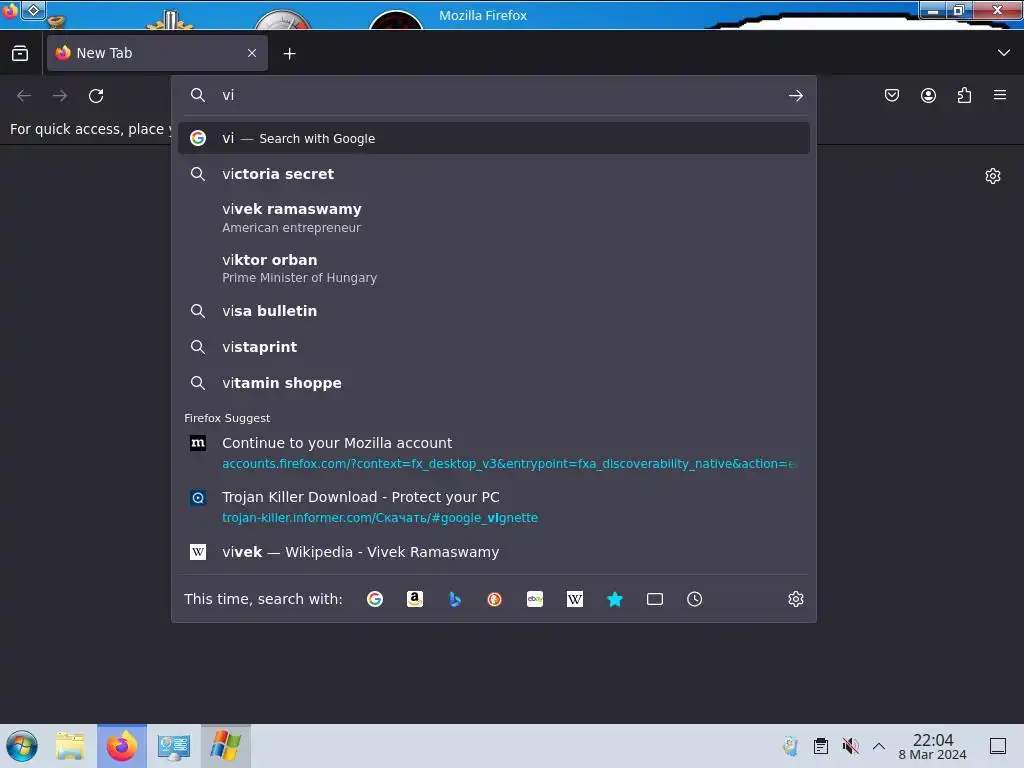Search this time with DuckDuckGo icon

point(494,599)
